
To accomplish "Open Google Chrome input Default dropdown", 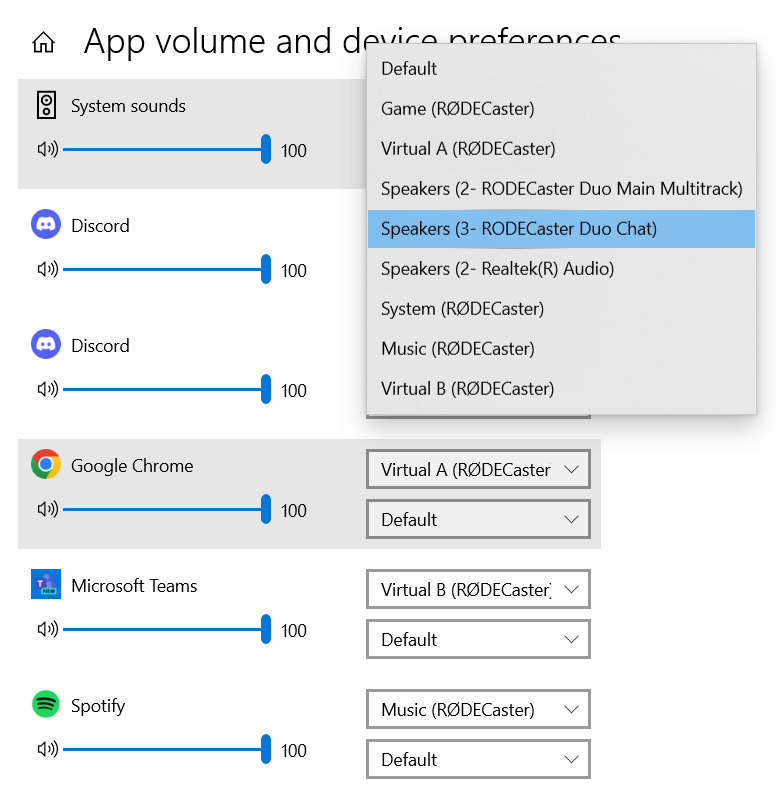I will 478,519.
